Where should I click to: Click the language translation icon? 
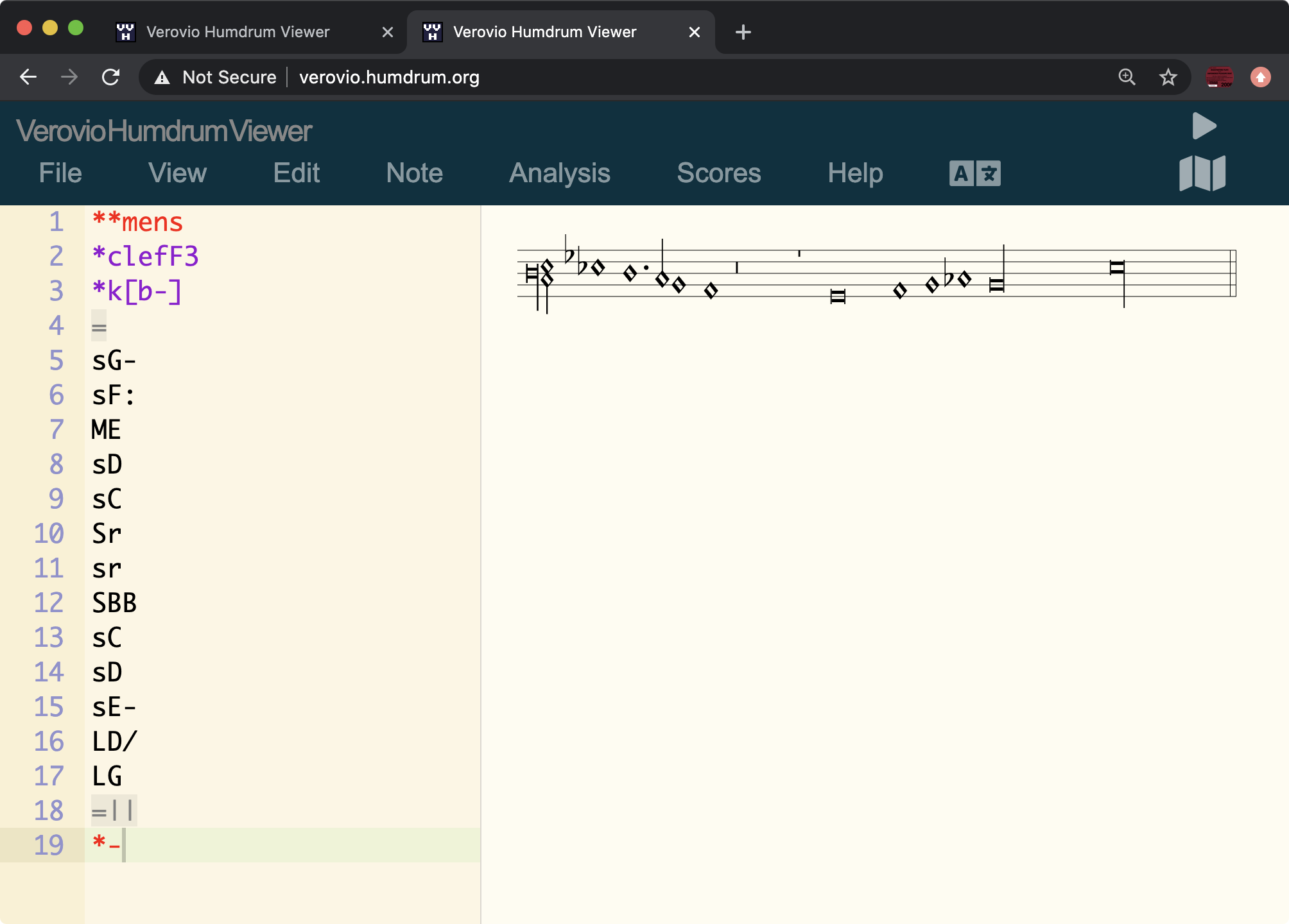coord(974,173)
